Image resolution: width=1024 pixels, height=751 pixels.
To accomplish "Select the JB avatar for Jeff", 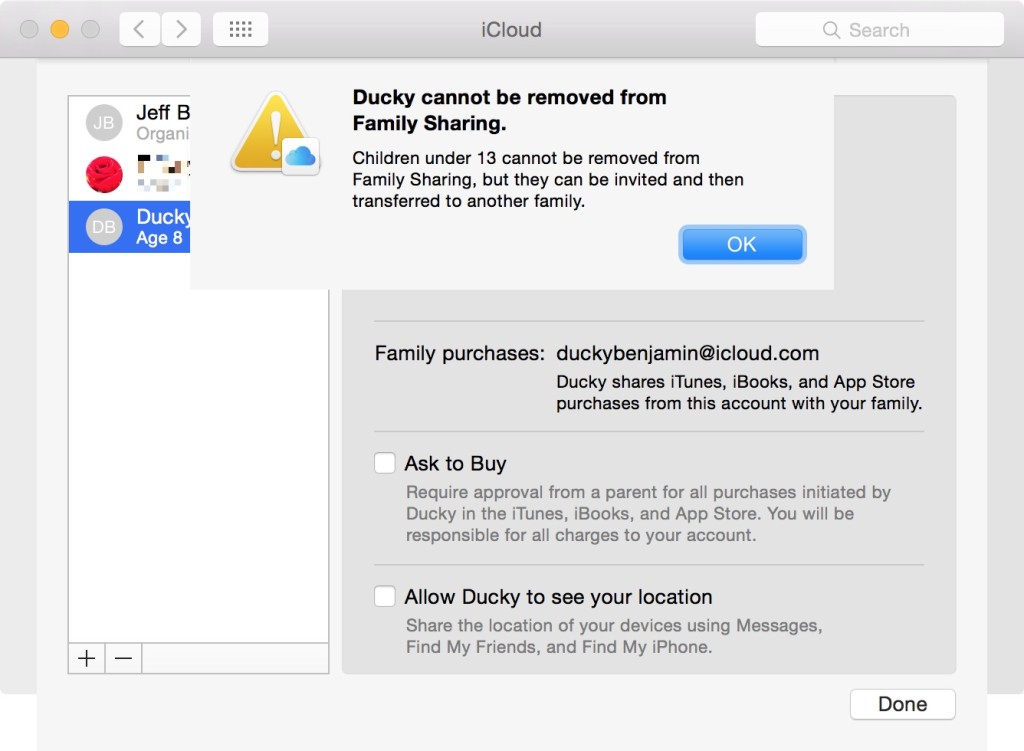I will (104, 122).
